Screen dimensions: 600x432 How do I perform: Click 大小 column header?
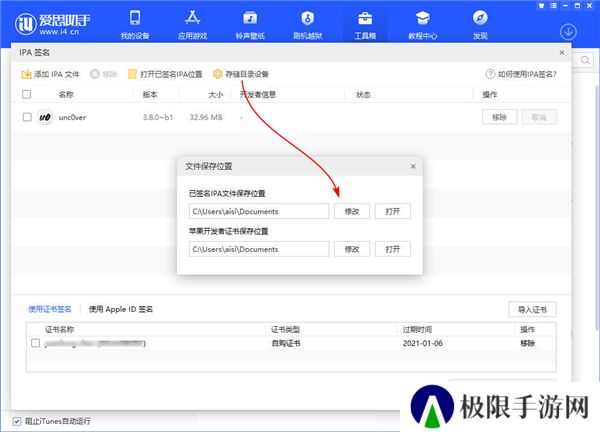pos(215,95)
